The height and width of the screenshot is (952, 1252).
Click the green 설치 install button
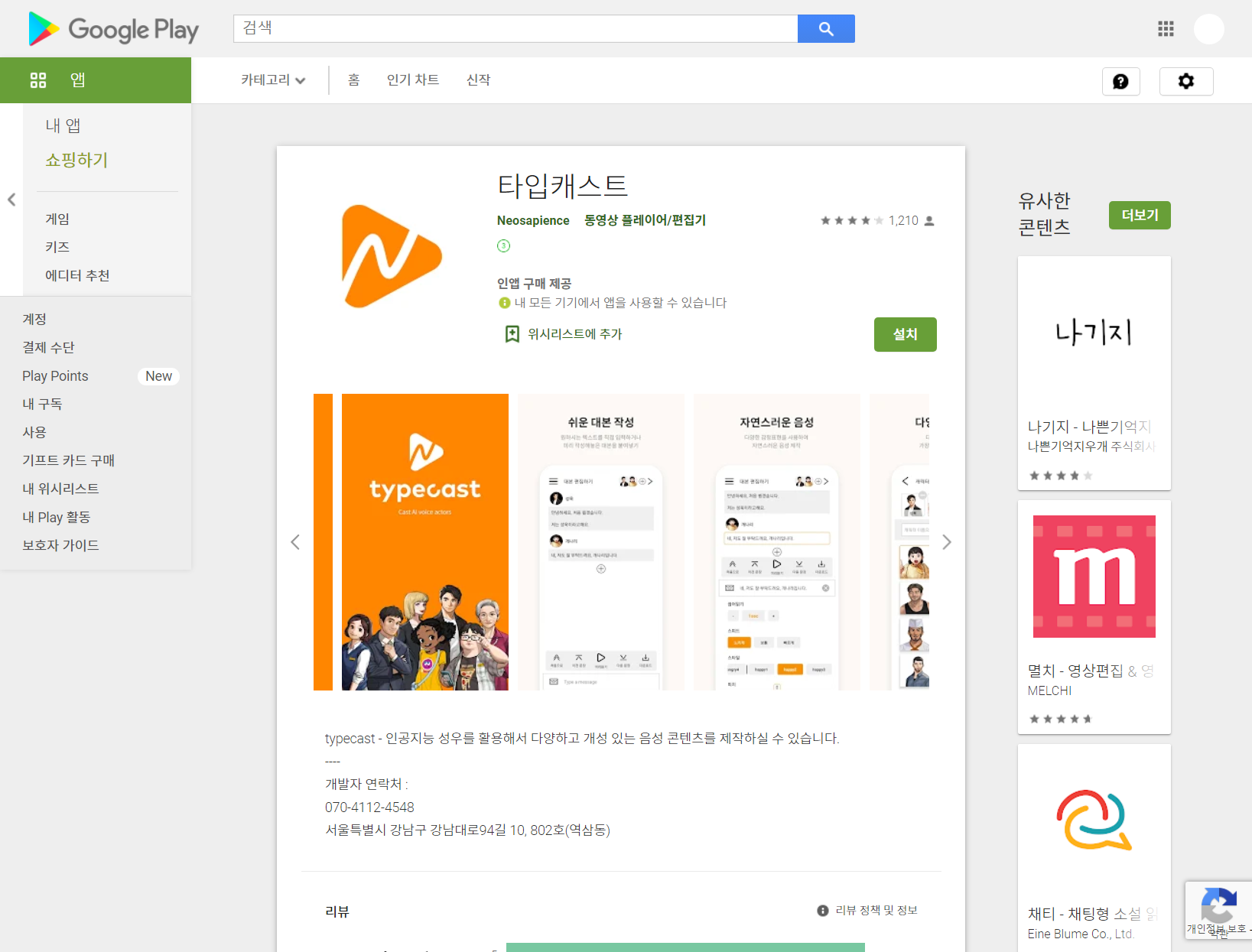906,334
